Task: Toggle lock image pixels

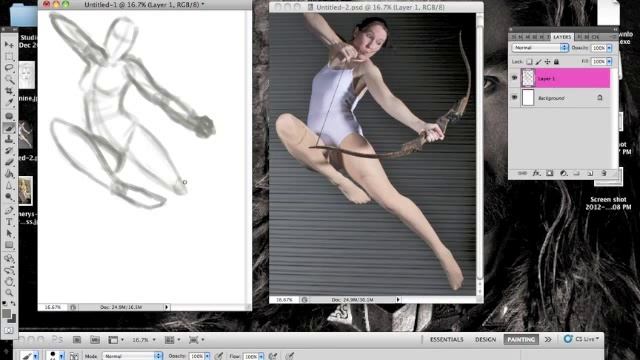Action: 538,62
